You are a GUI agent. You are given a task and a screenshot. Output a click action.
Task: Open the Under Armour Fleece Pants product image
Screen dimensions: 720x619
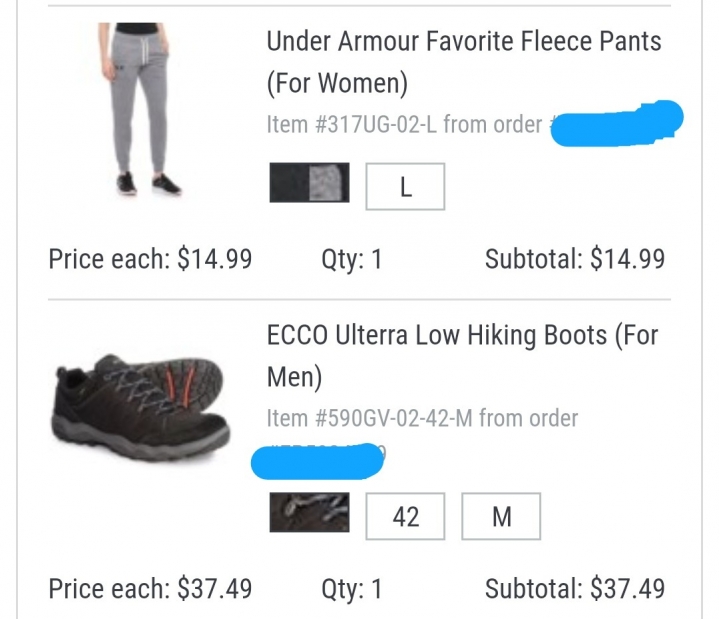[x=140, y=110]
